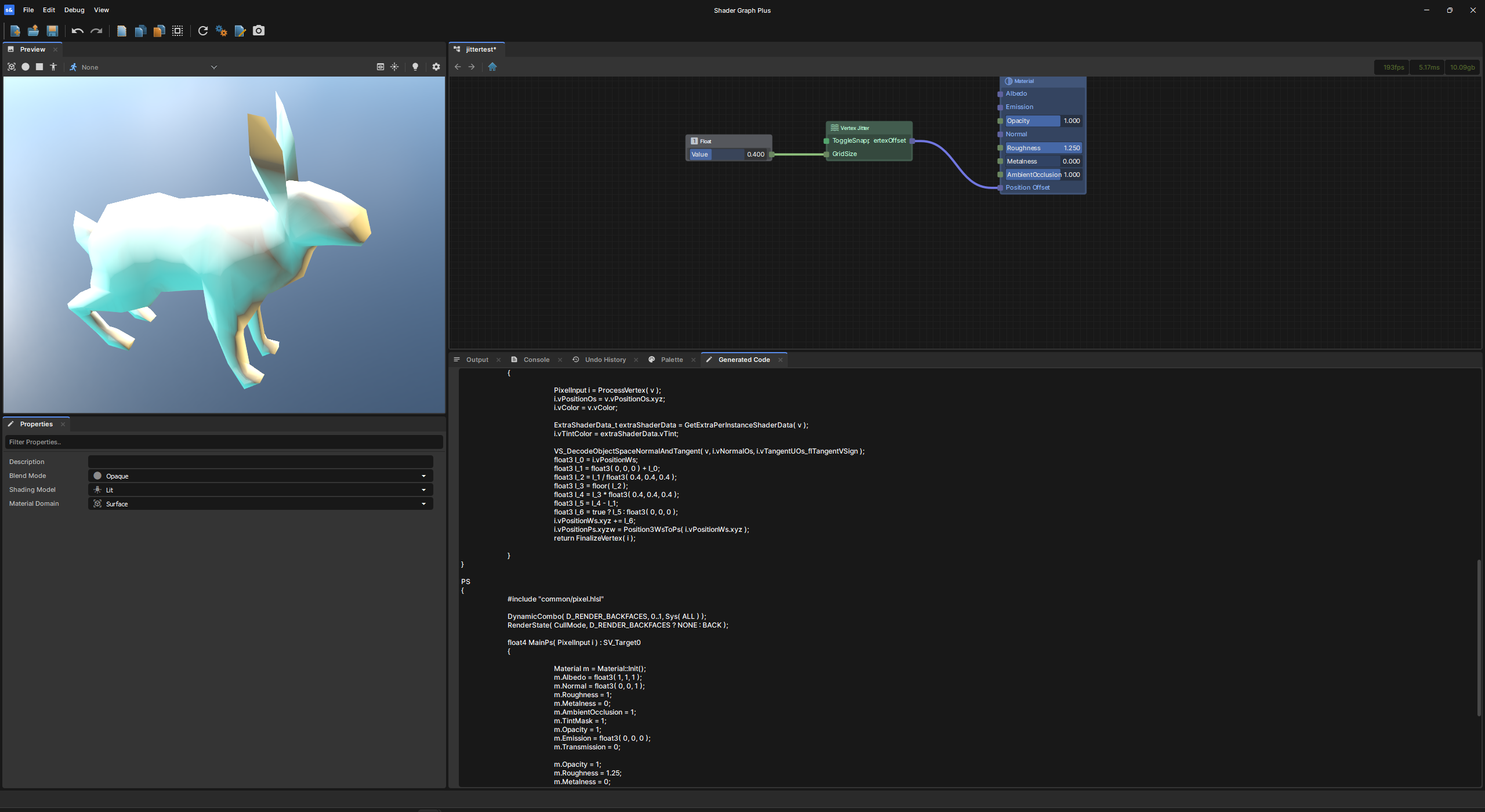Select the Generated Code tab
Image resolution: width=1485 pixels, height=812 pixels.
tap(744, 360)
